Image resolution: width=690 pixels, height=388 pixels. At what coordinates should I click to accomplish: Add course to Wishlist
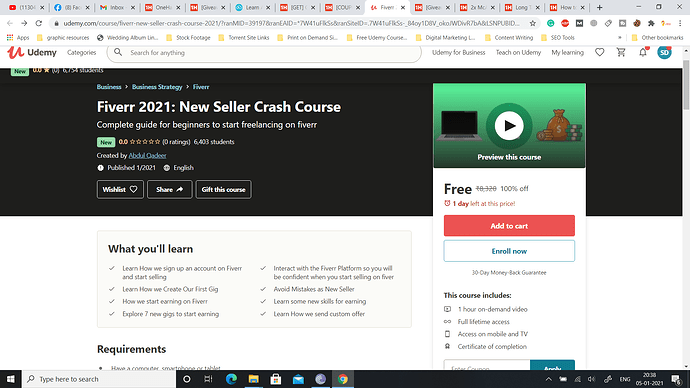pyautogui.click(x=120, y=190)
